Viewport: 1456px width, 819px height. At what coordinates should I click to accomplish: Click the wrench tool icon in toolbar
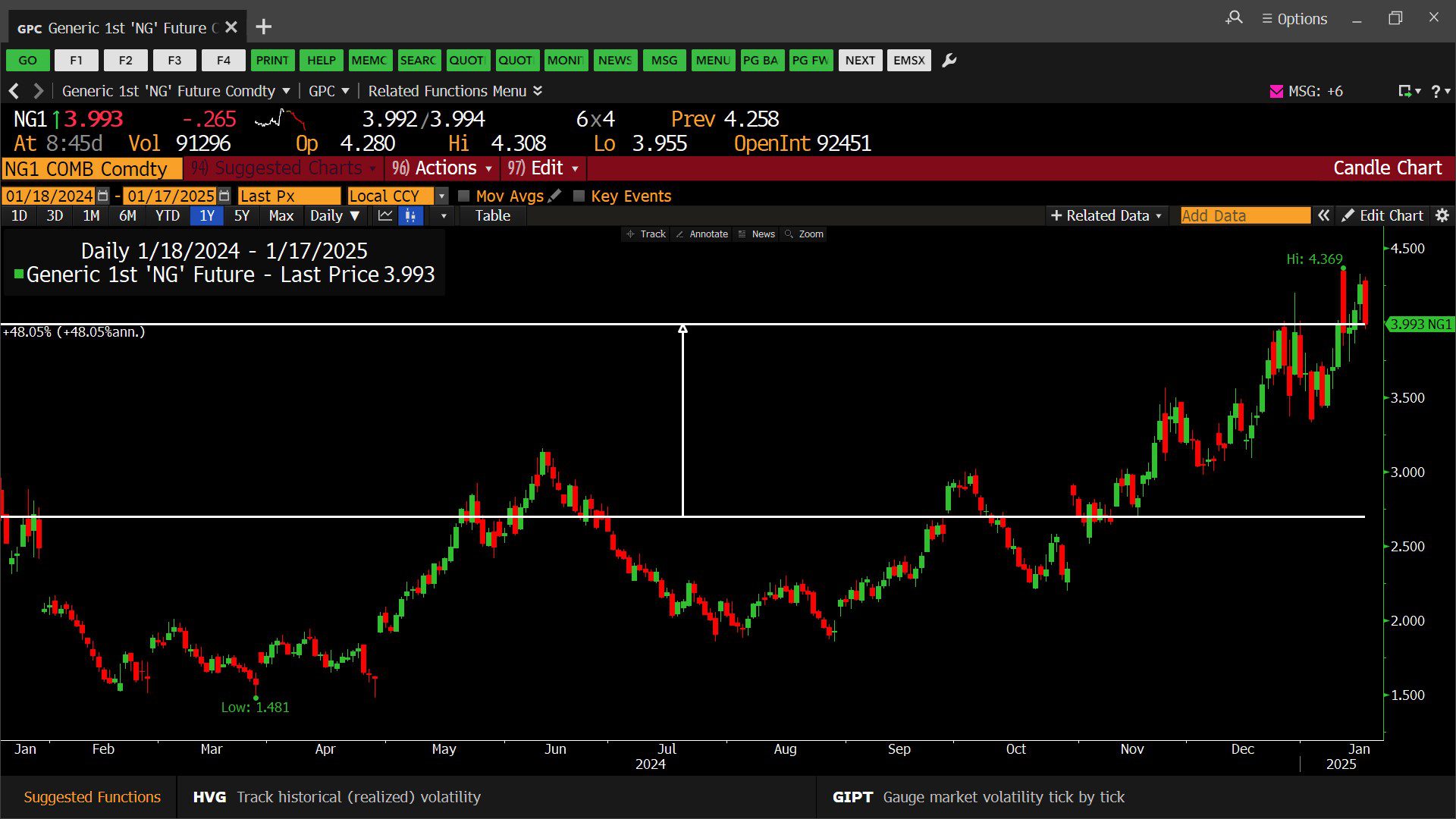click(x=949, y=61)
